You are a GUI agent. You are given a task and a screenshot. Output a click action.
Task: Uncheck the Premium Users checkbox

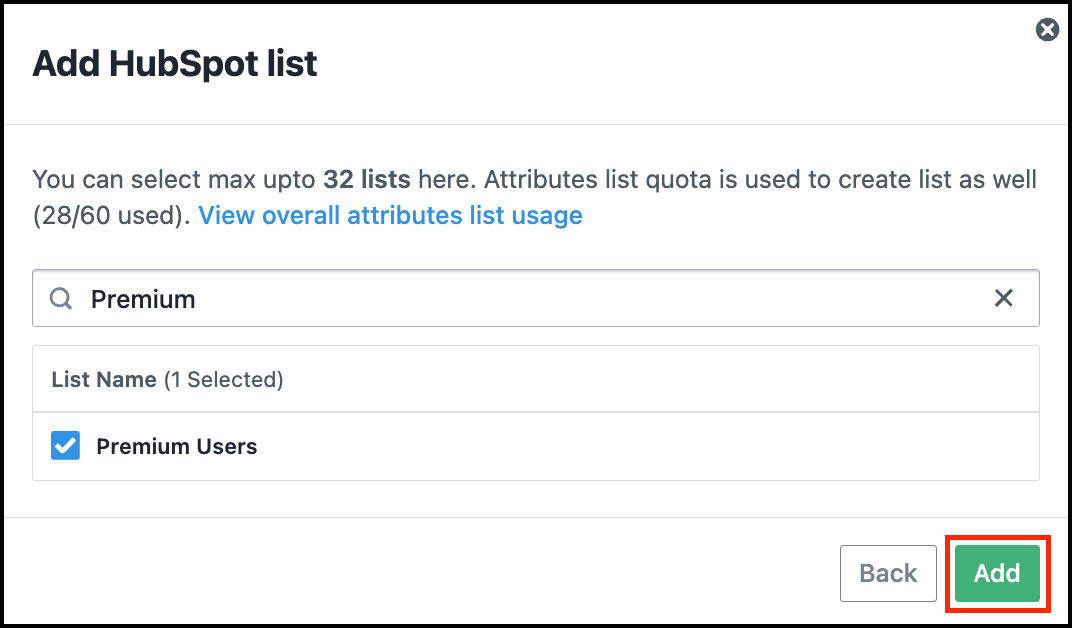(66, 446)
